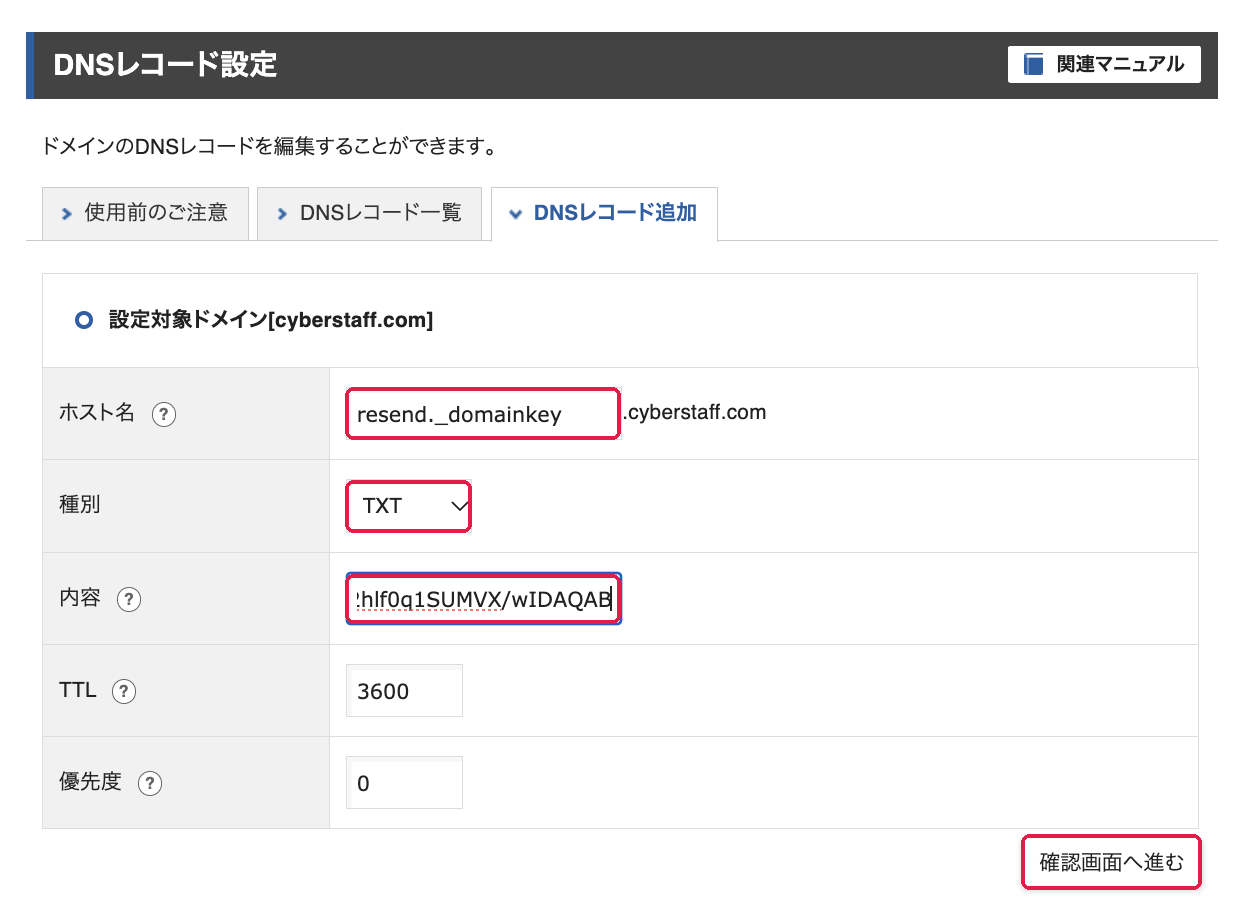The height and width of the screenshot is (914, 1234).
Task: Click help icon next to 内容
Action: [x=129, y=599]
